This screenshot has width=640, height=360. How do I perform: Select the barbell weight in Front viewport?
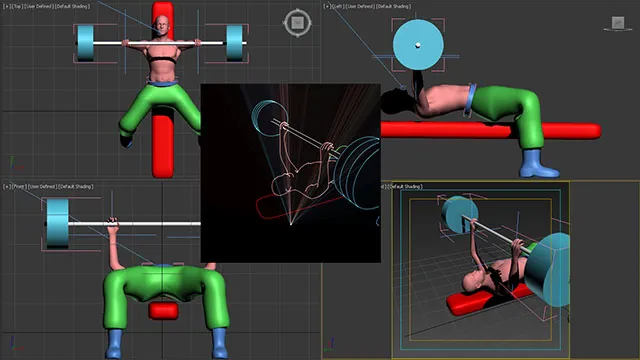(58, 223)
